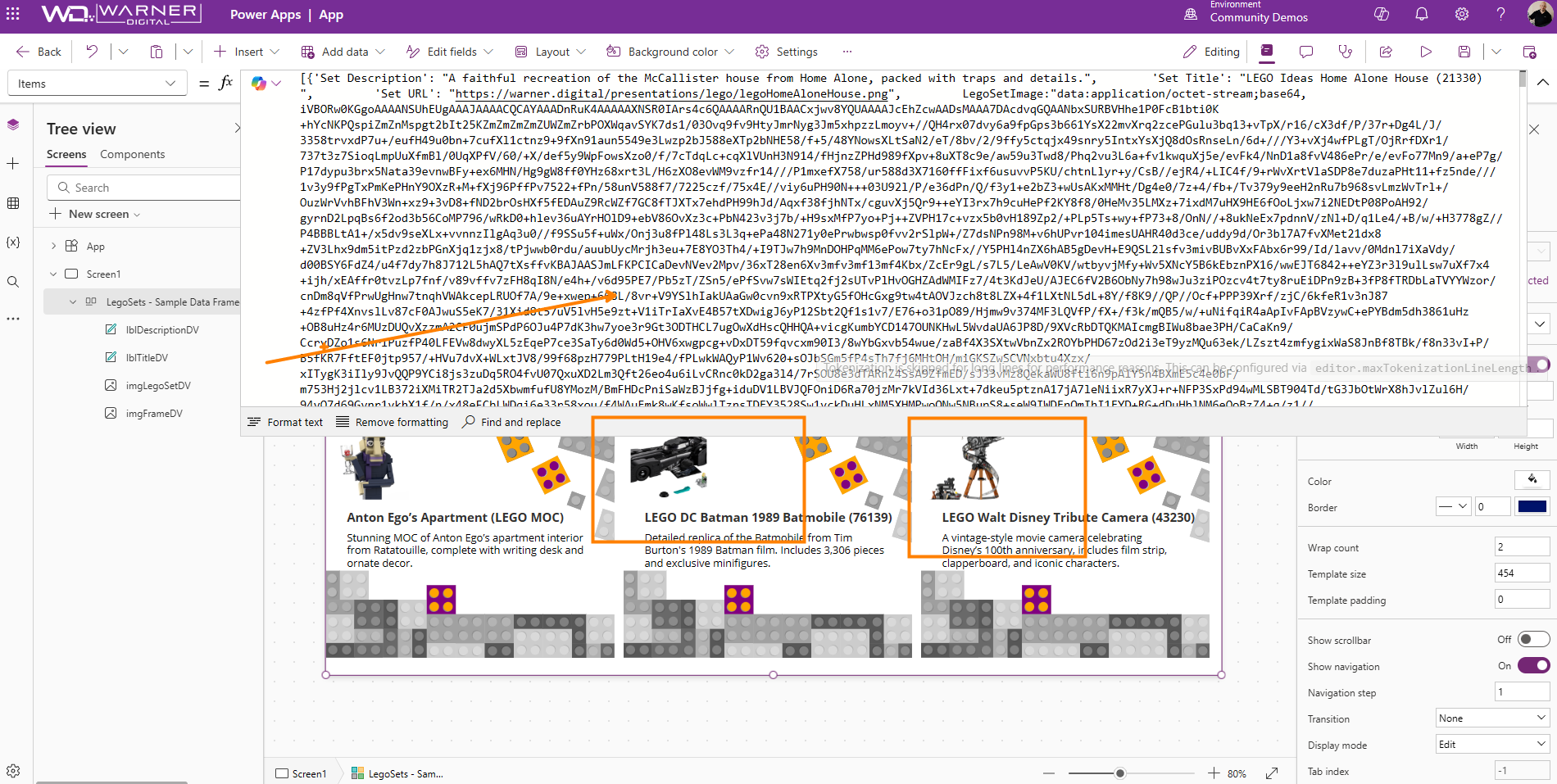Screen dimensions: 1557x784
Task: Click the navy border color swatch
Action: coord(1532,506)
